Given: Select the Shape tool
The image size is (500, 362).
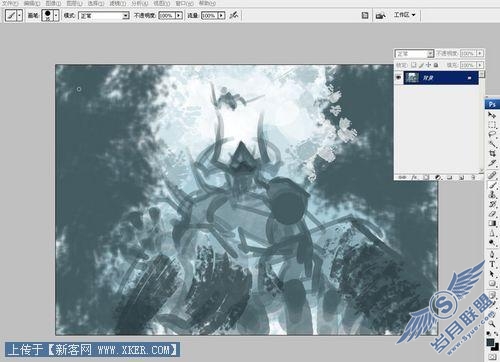Looking at the screenshot, I should click(492, 283).
